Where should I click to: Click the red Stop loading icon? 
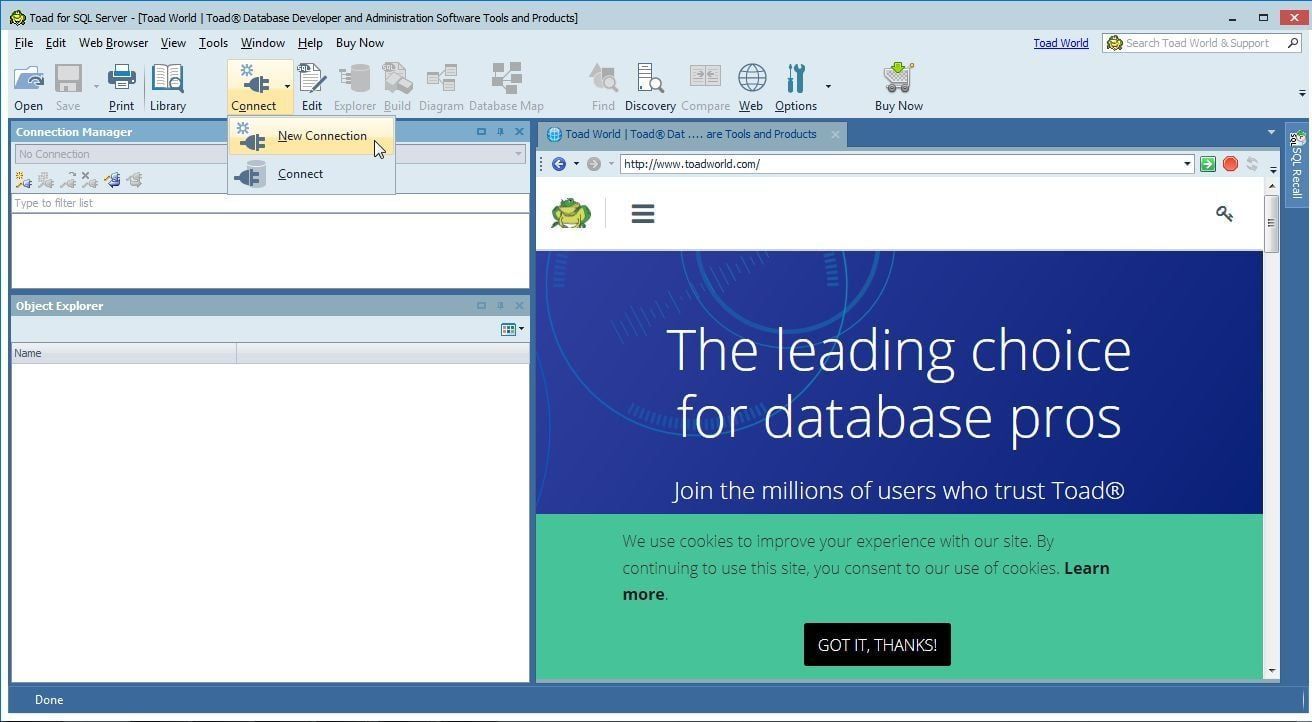tap(1230, 164)
